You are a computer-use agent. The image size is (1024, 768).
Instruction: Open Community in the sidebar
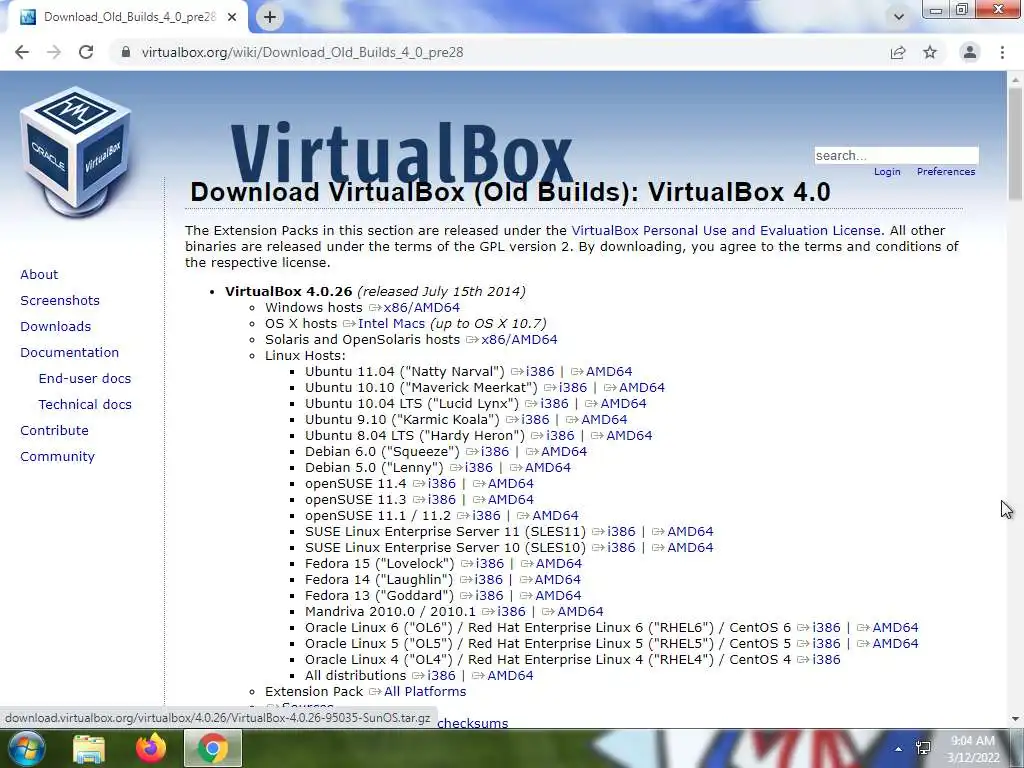click(x=57, y=457)
